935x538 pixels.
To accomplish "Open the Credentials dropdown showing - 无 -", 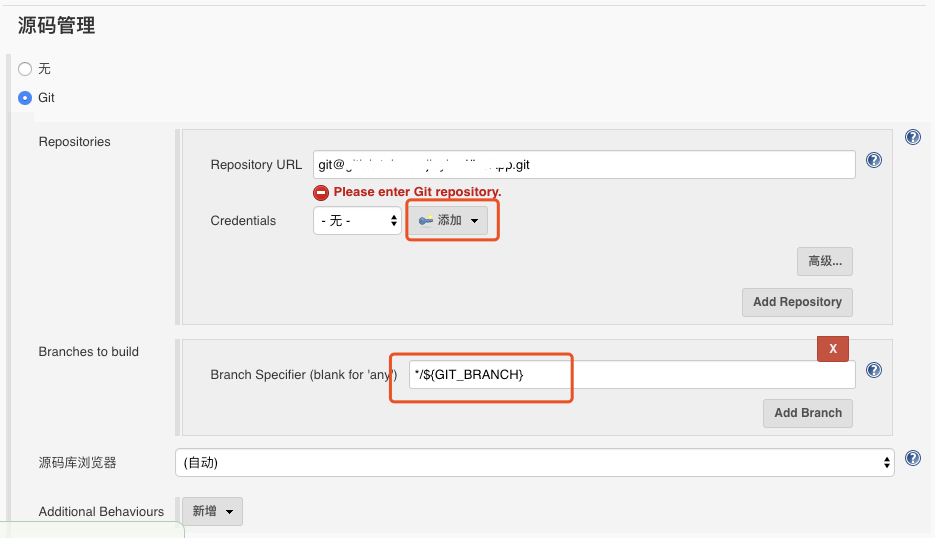I will point(357,221).
